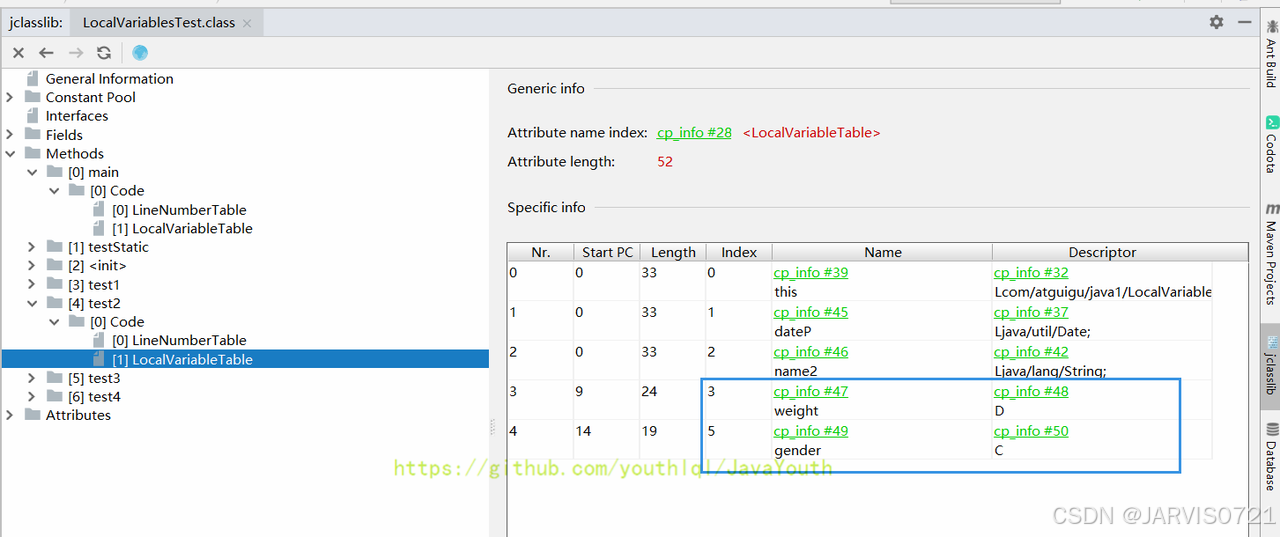The width and height of the screenshot is (1280, 537).
Task: Select main's [0] LineNumberTable
Action: [x=179, y=210]
